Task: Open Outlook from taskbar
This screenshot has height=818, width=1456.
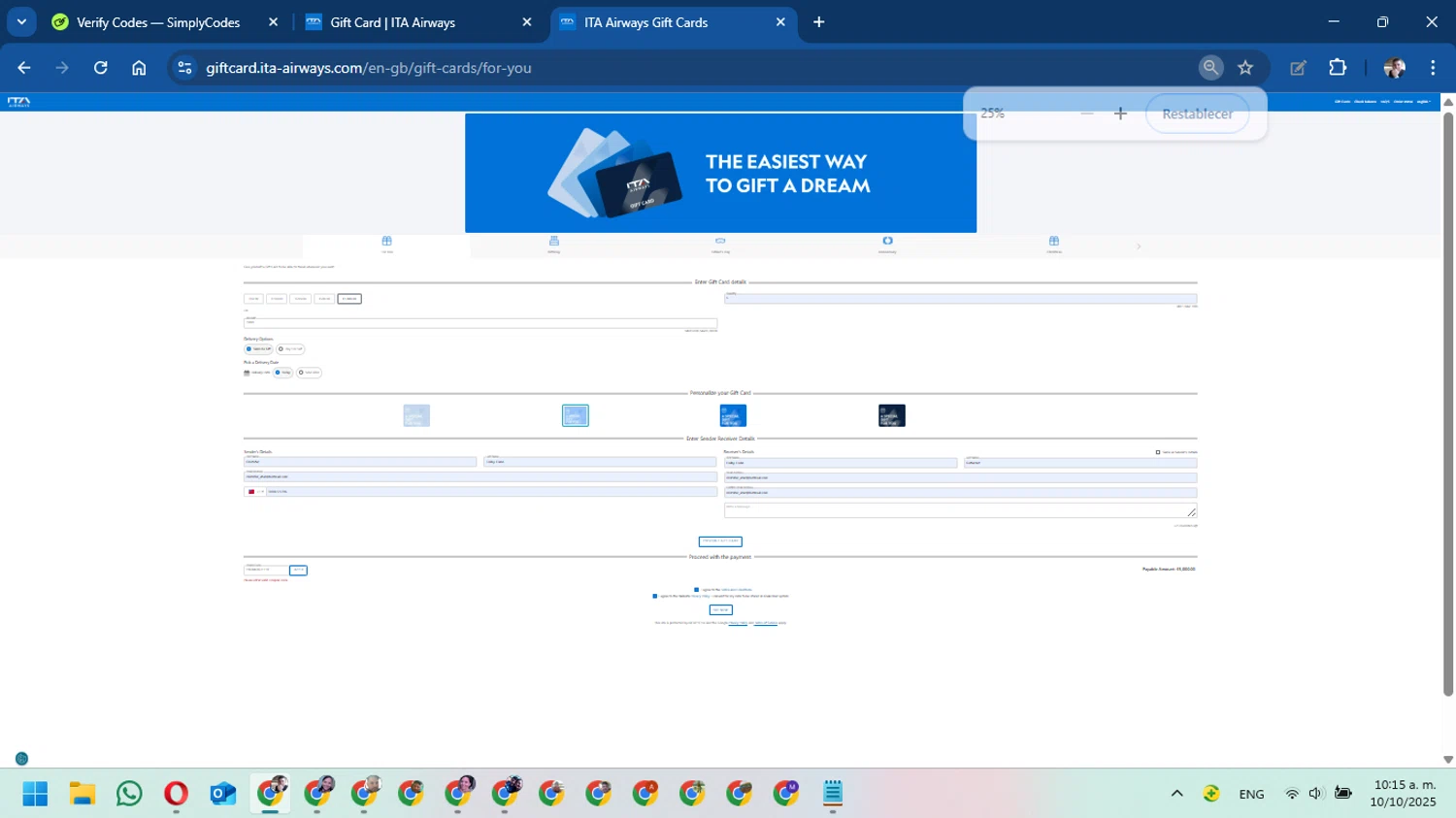Action: 223,794
